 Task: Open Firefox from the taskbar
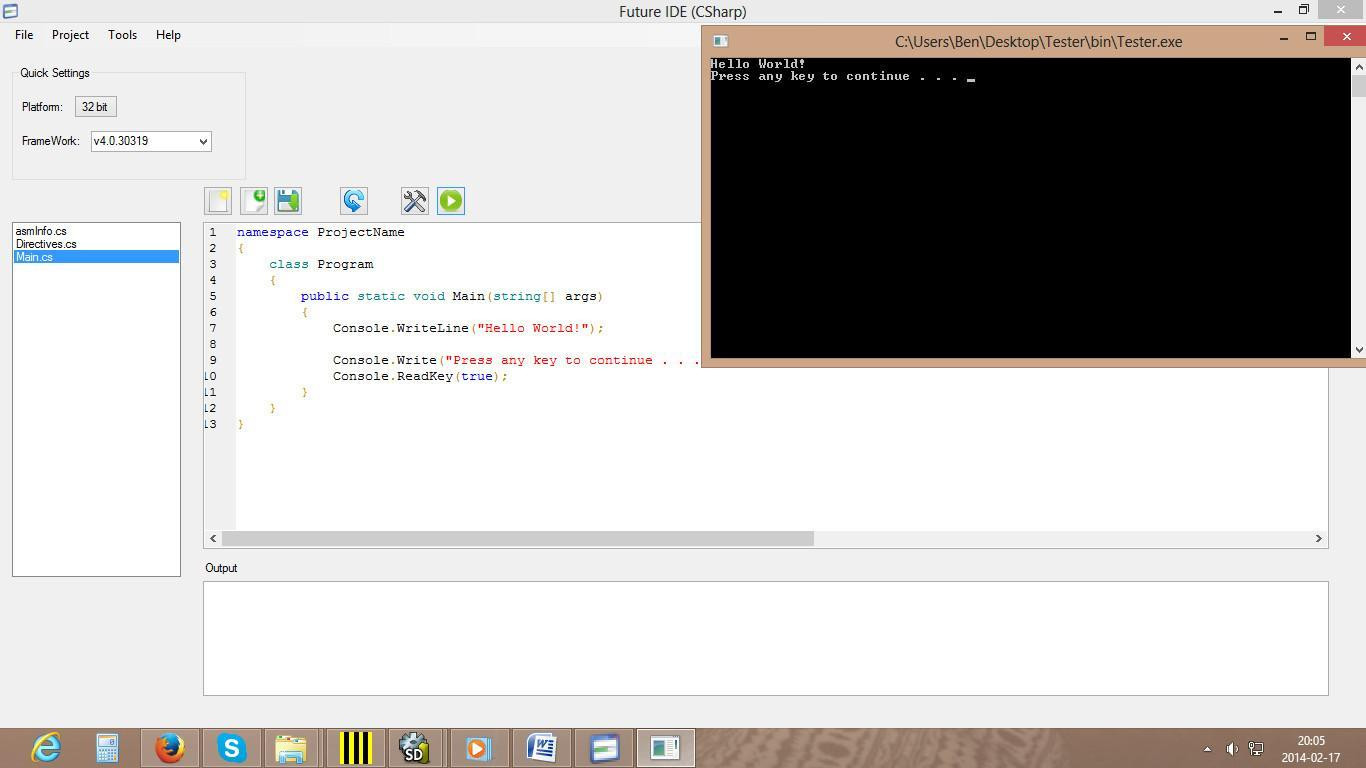point(170,748)
